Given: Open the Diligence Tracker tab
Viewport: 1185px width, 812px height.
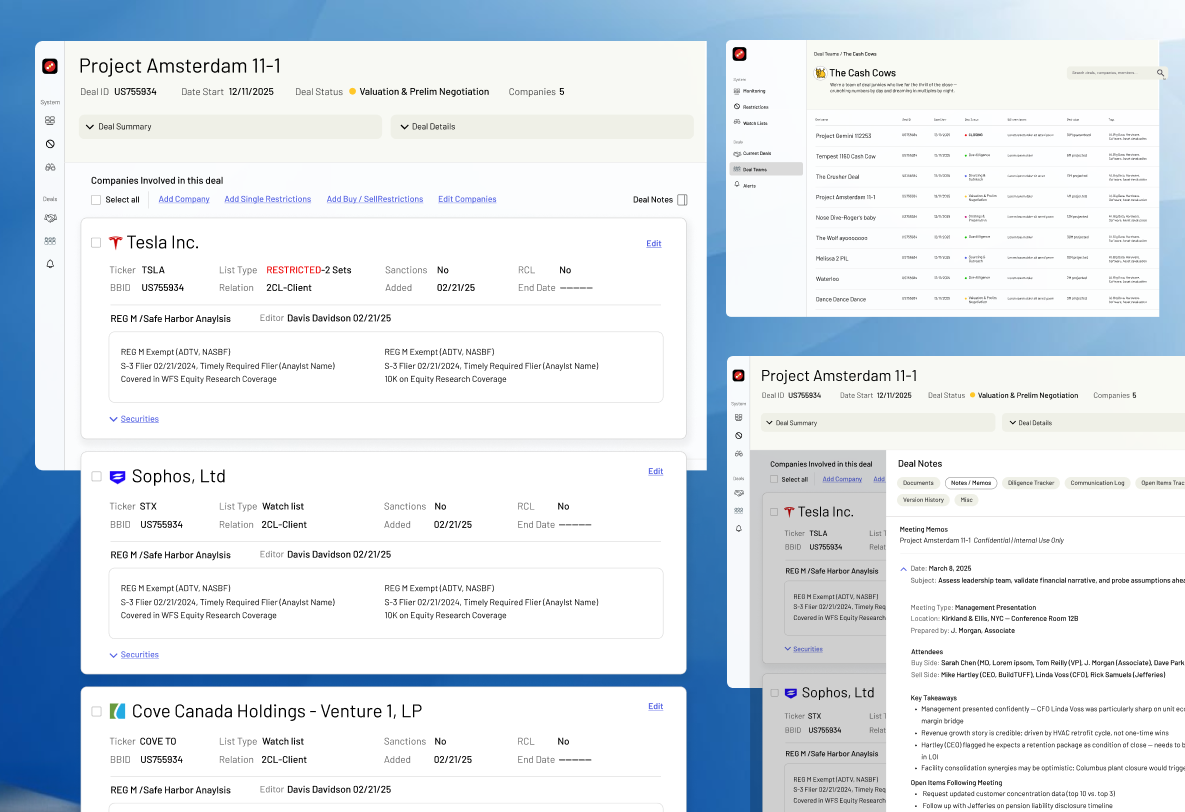Looking at the screenshot, I should click(x=1031, y=482).
